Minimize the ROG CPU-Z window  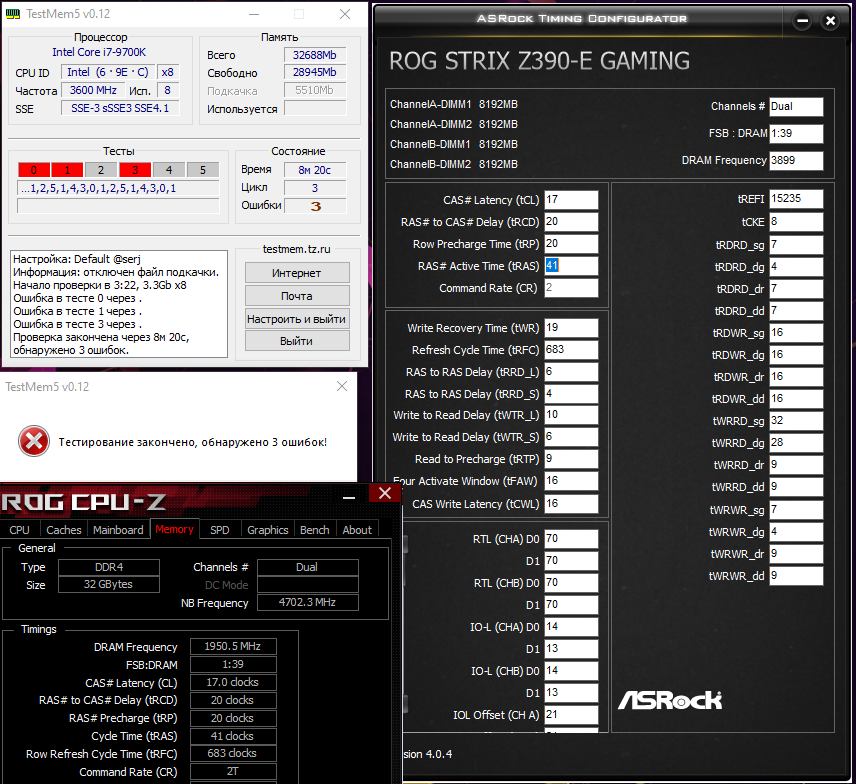click(x=349, y=497)
